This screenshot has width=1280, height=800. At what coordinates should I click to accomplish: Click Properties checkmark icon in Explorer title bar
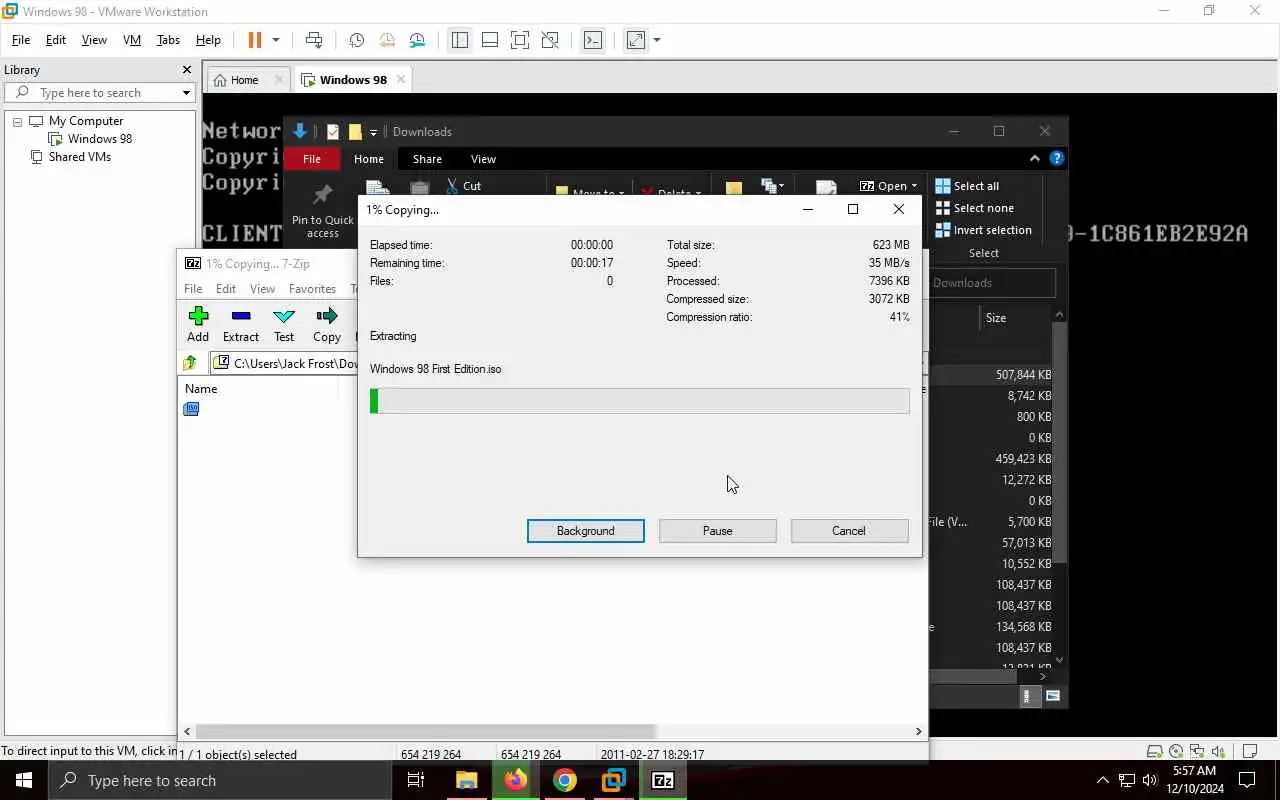pyautogui.click(x=333, y=132)
